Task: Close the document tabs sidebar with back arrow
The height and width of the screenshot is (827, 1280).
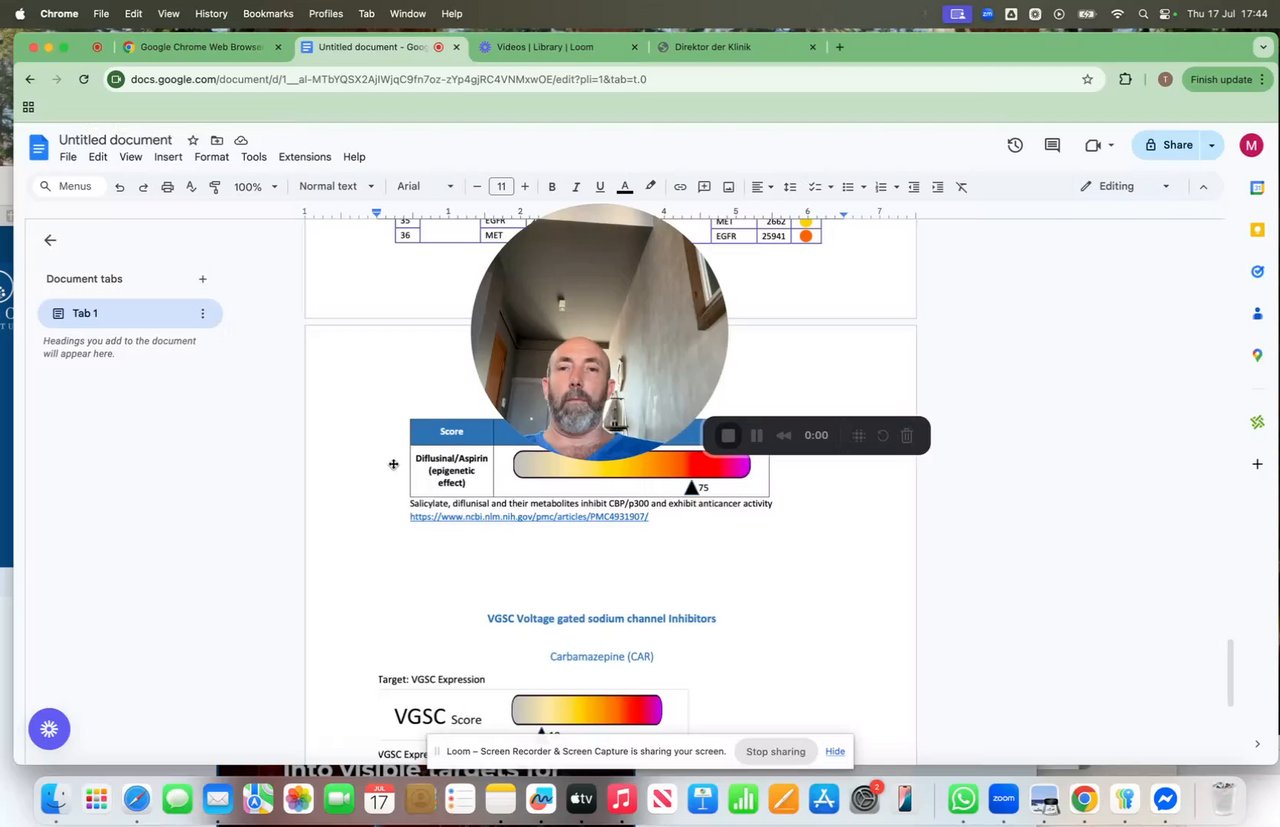Action: (x=50, y=240)
